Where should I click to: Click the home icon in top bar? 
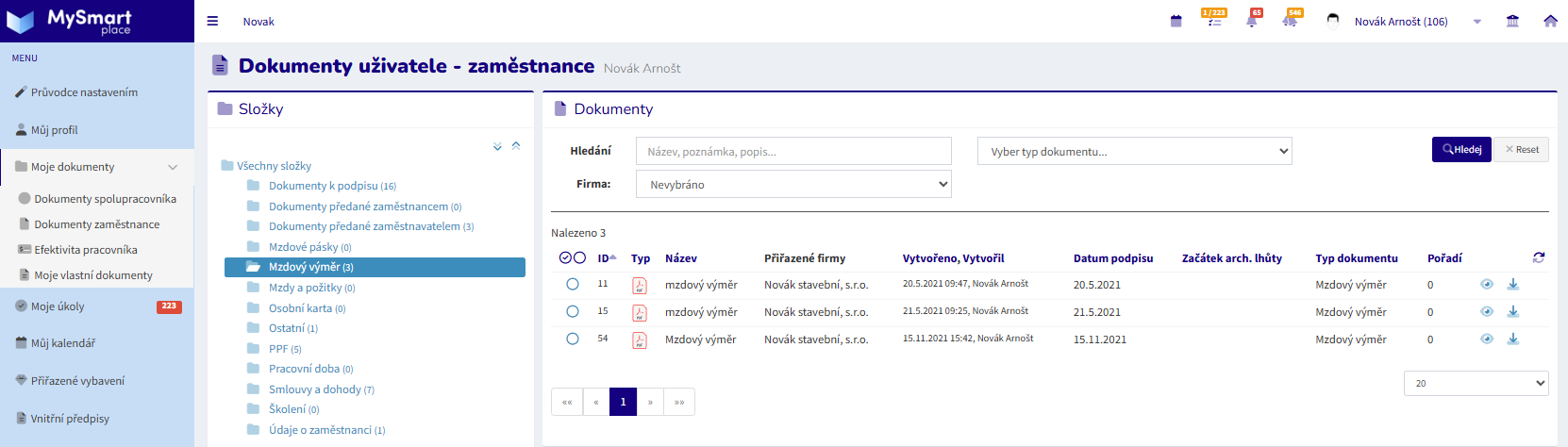point(1550,21)
